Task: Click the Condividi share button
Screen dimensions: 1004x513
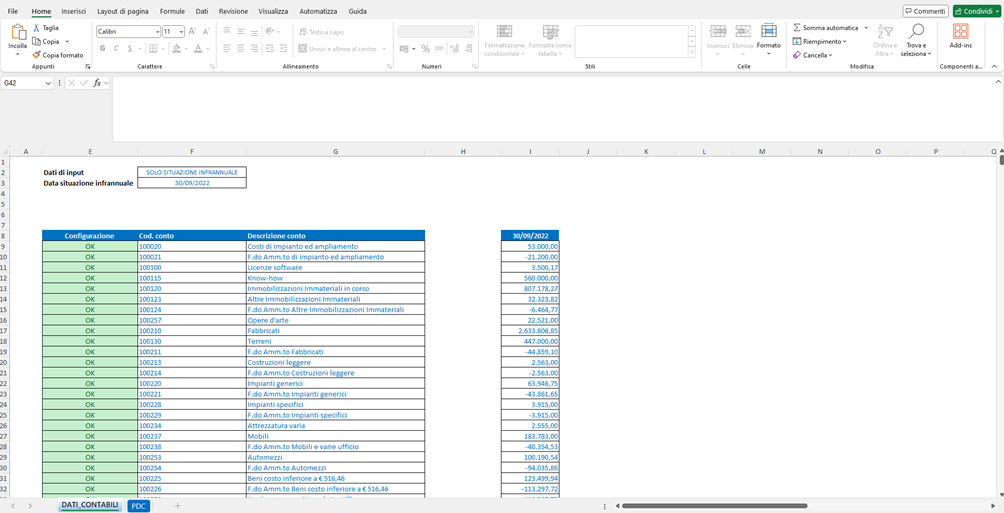Action: pyautogui.click(x=977, y=11)
